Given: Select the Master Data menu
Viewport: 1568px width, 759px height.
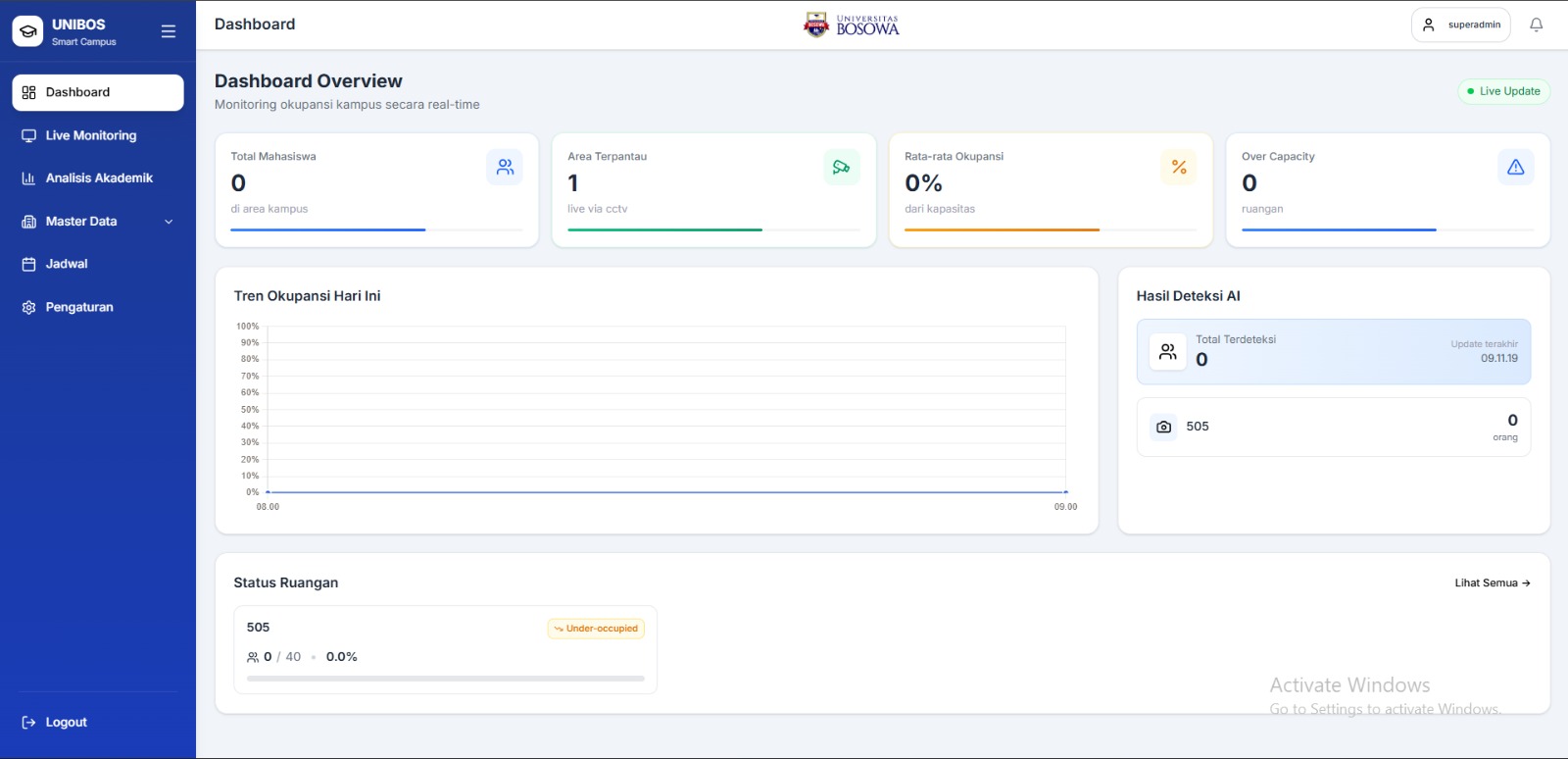Looking at the screenshot, I should [x=98, y=222].
